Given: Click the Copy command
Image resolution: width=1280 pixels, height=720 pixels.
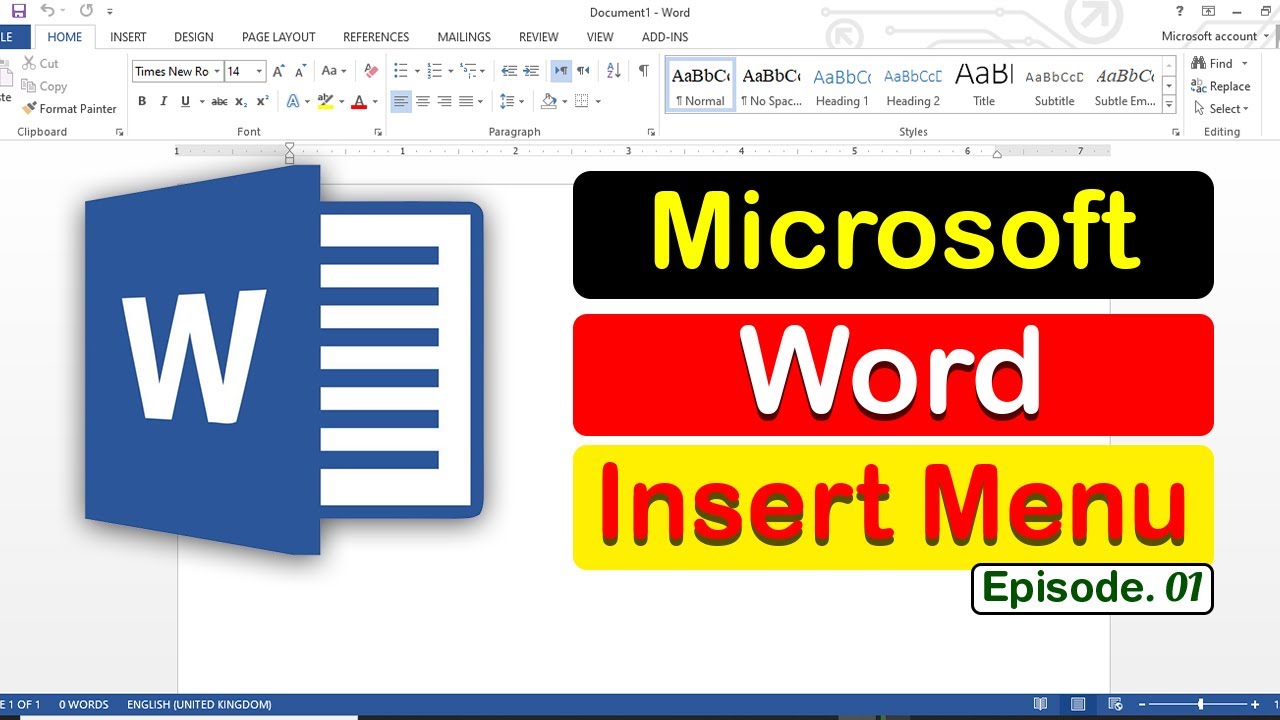Looking at the screenshot, I should click(44, 86).
